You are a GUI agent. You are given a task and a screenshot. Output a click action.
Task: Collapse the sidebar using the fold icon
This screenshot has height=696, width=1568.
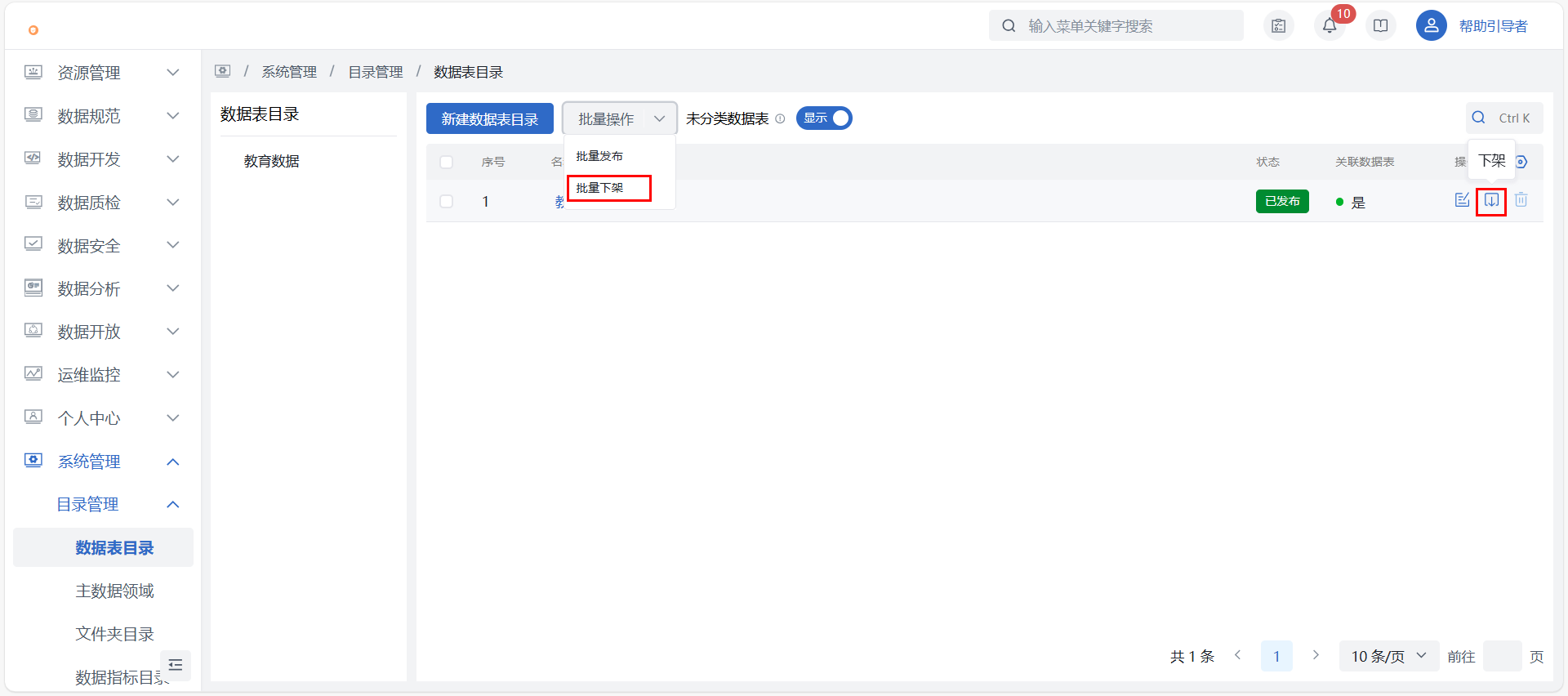pos(176,665)
